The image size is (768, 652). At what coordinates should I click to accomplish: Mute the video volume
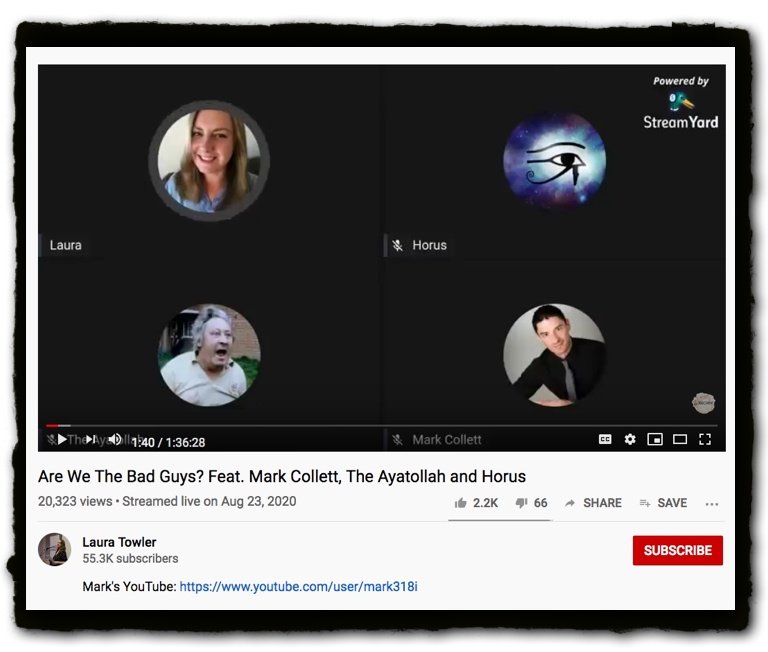coord(115,439)
